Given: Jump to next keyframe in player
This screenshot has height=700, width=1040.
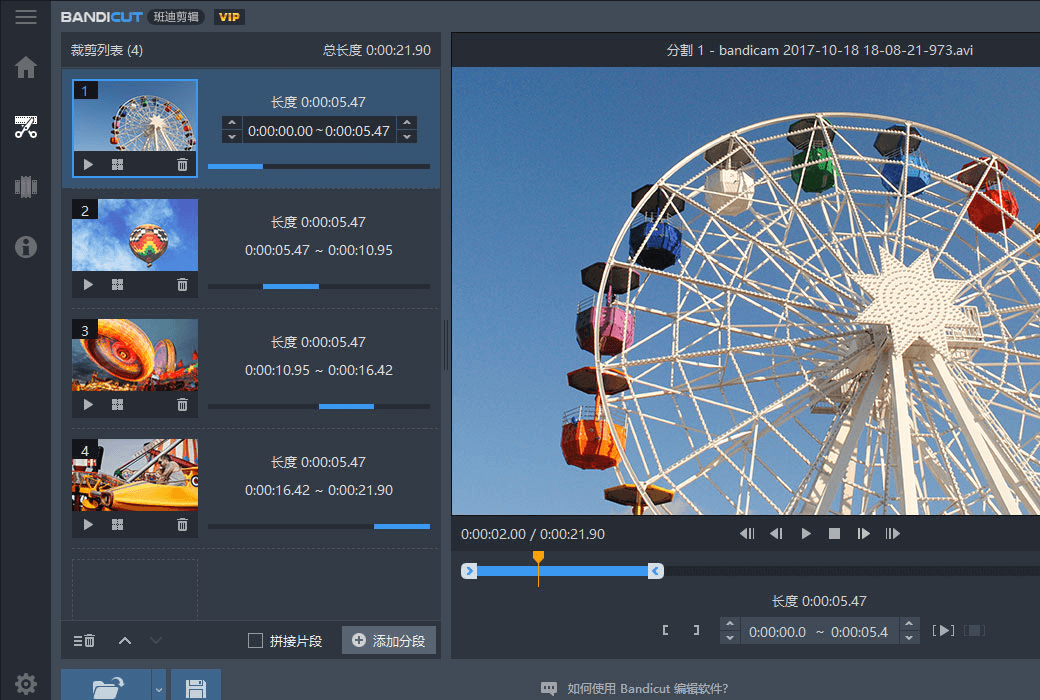Looking at the screenshot, I should pos(893,533).
